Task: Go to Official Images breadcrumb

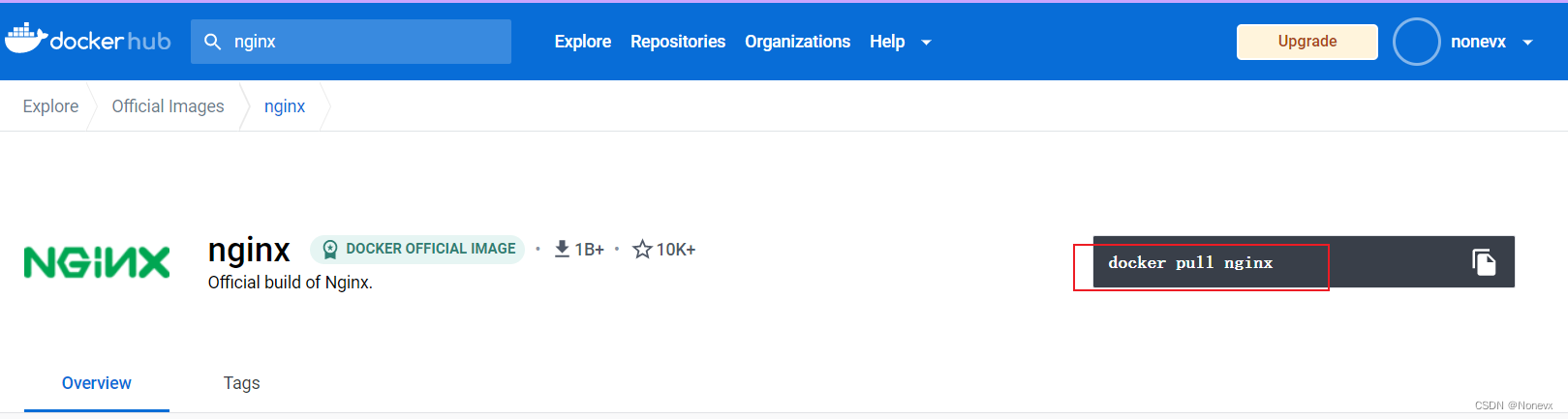Action: tap(168, 106)
